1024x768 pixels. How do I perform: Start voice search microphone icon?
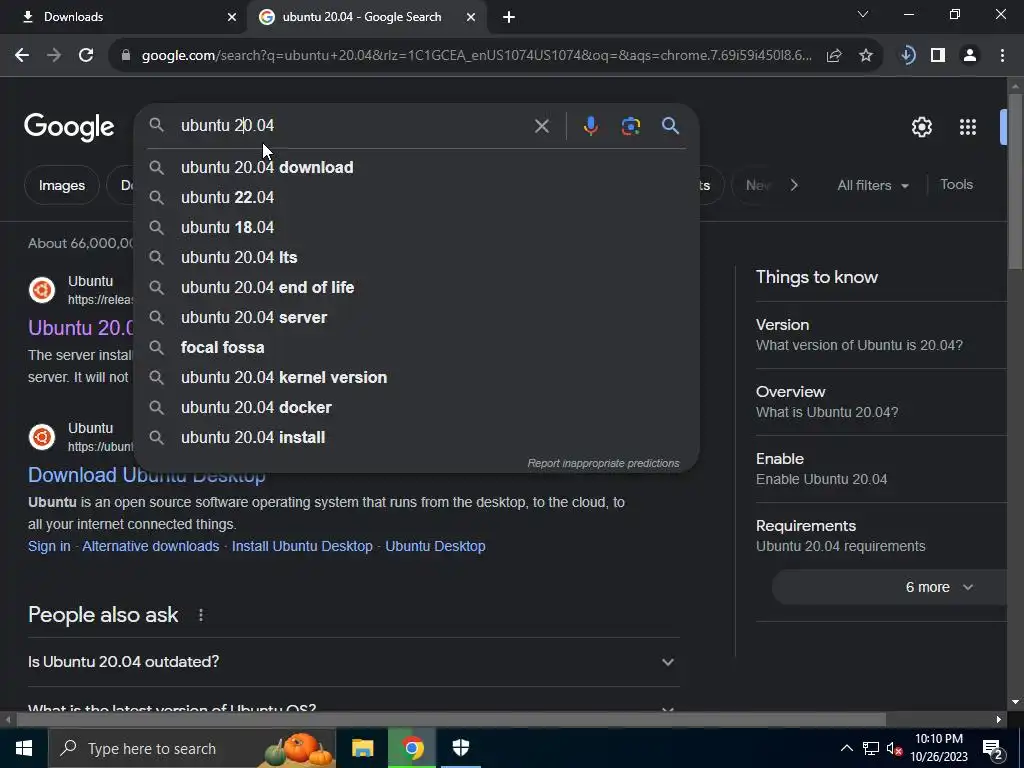pos(590,126)
